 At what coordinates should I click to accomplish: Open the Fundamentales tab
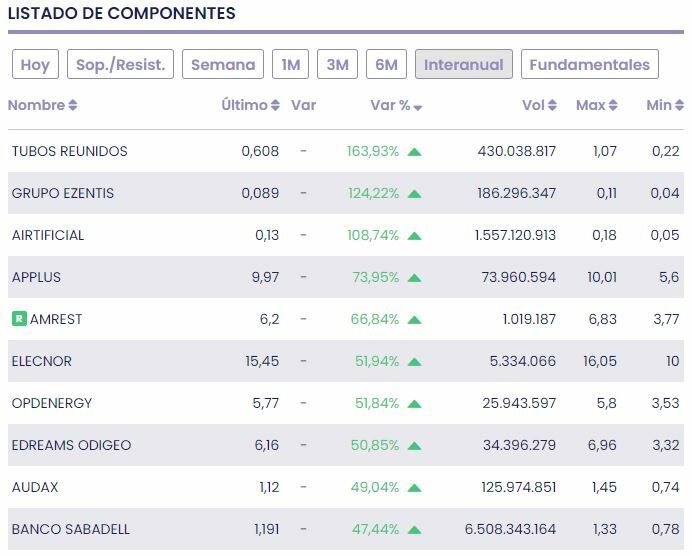[589, 65]
